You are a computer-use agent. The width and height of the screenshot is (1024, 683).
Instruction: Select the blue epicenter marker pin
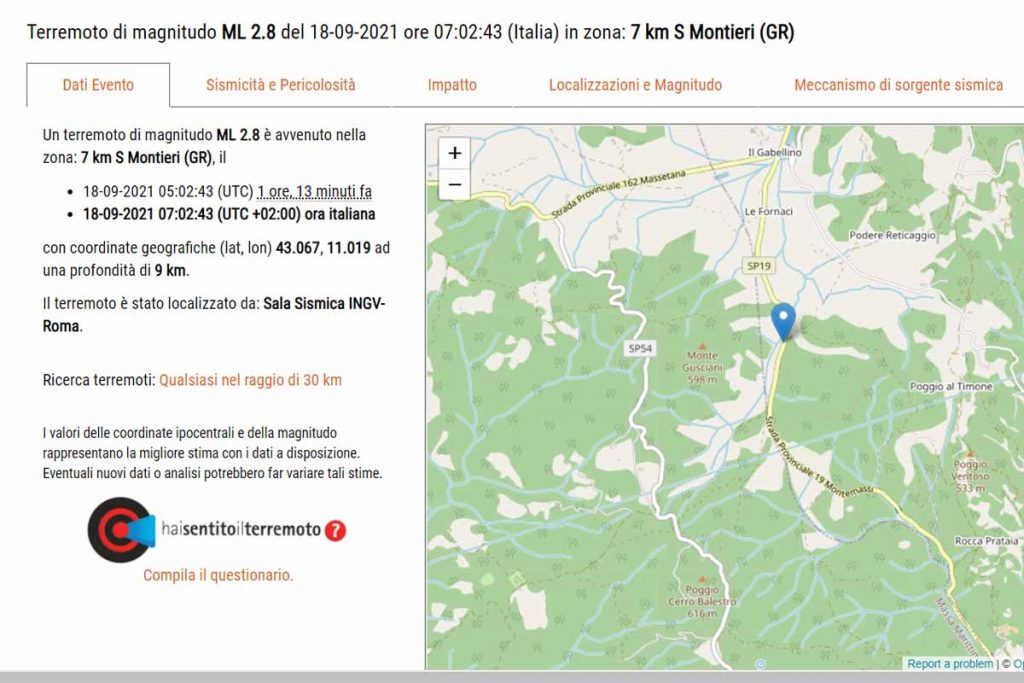[x=785, y=321]
